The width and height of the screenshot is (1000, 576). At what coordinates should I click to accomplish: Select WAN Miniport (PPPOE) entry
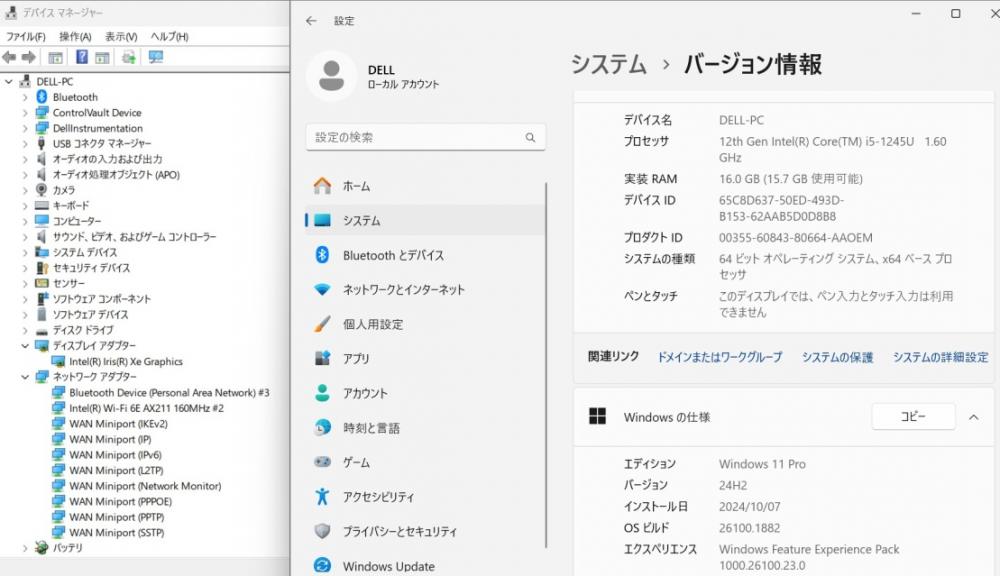(x=121, y=501)
